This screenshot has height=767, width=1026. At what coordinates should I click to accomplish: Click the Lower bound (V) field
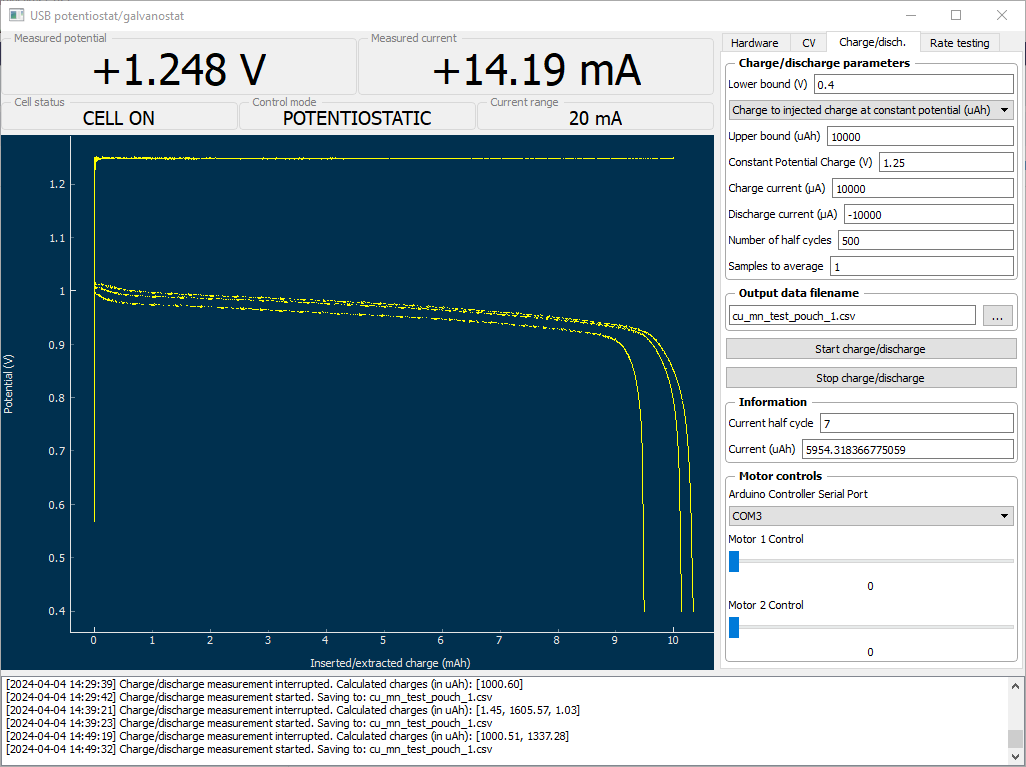914,84
